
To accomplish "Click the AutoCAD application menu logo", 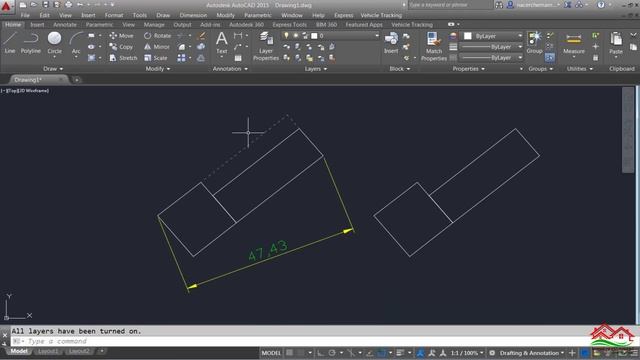I will pos(7,7).
